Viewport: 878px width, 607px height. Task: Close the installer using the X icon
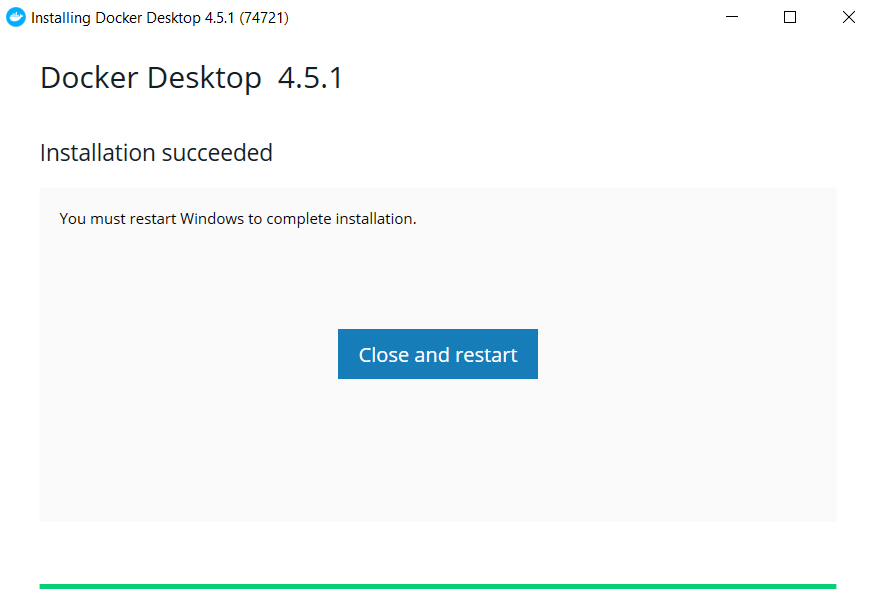tap(849, 17)
